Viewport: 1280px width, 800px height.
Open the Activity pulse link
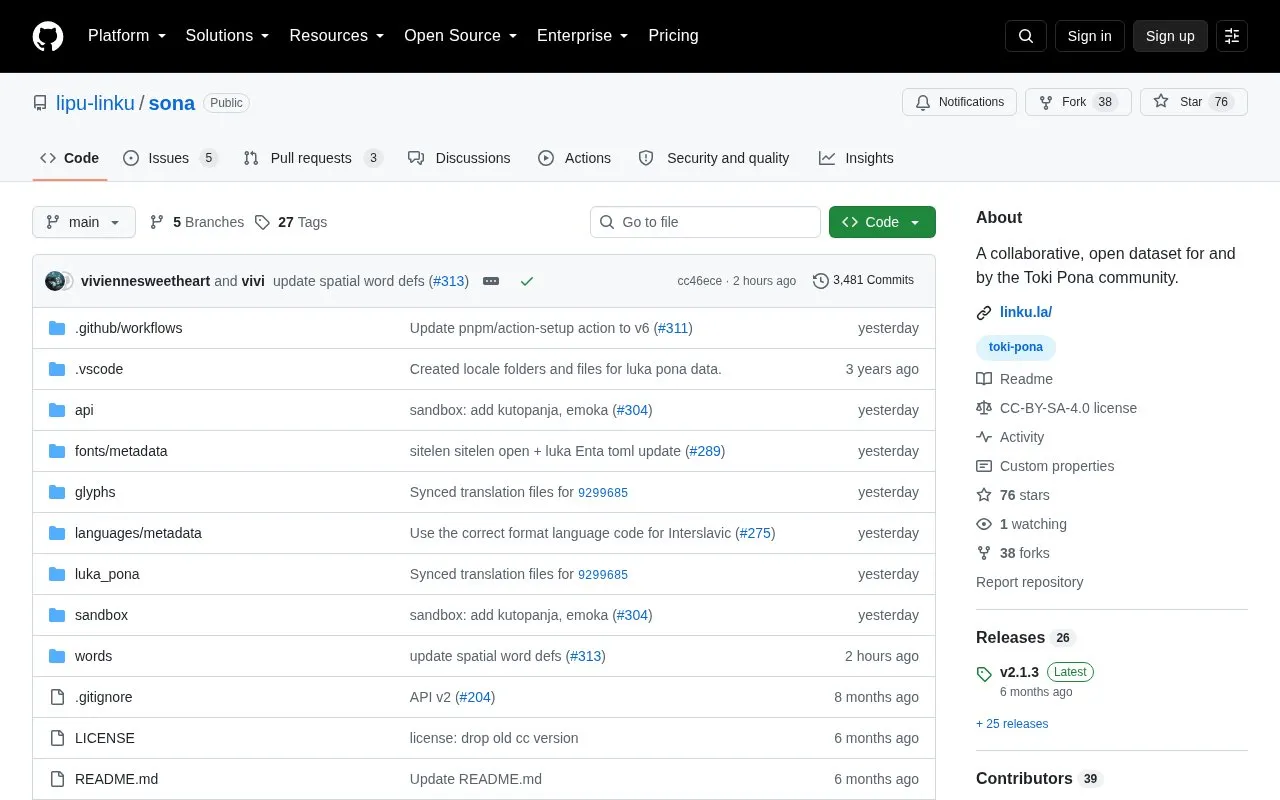tap(1010, 437)
